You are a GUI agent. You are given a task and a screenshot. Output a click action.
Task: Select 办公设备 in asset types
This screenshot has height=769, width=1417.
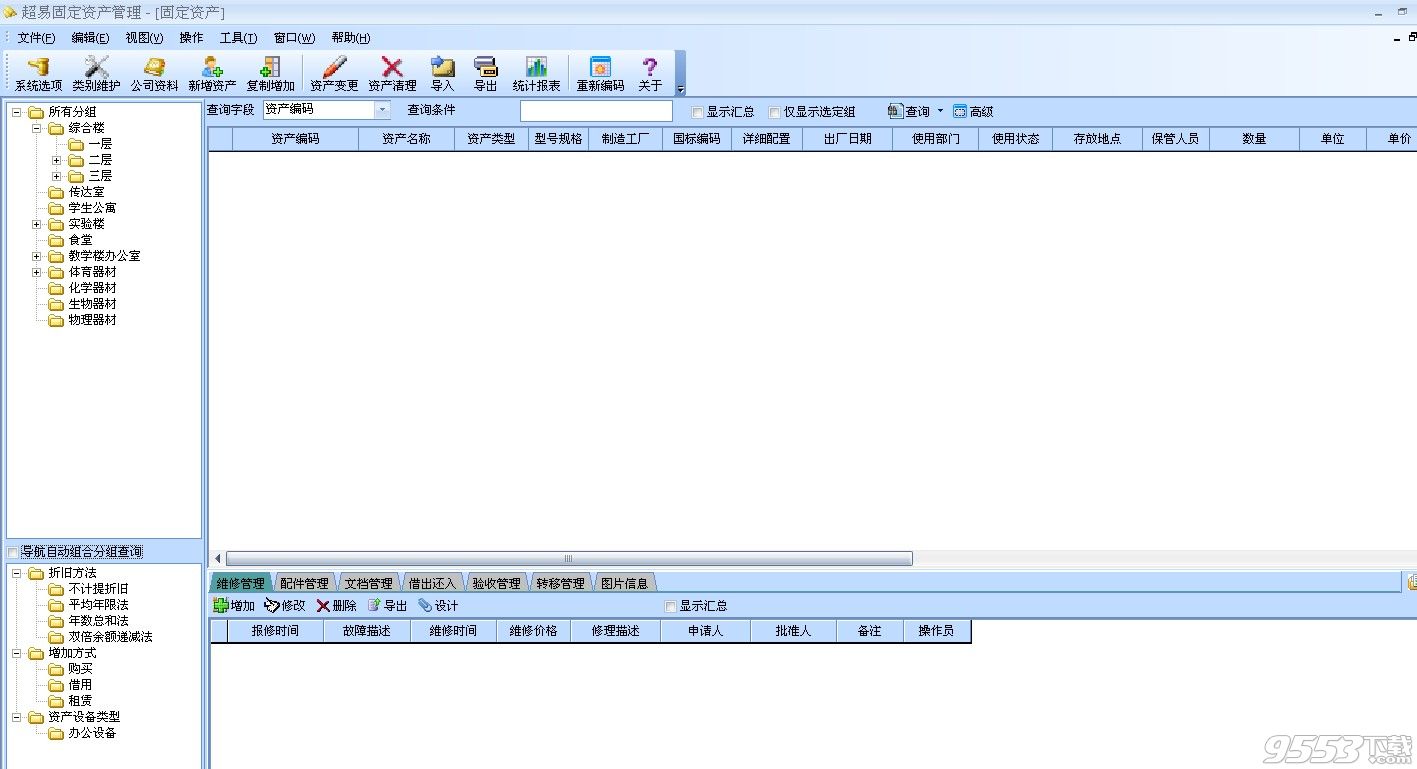tap(92, 733)
